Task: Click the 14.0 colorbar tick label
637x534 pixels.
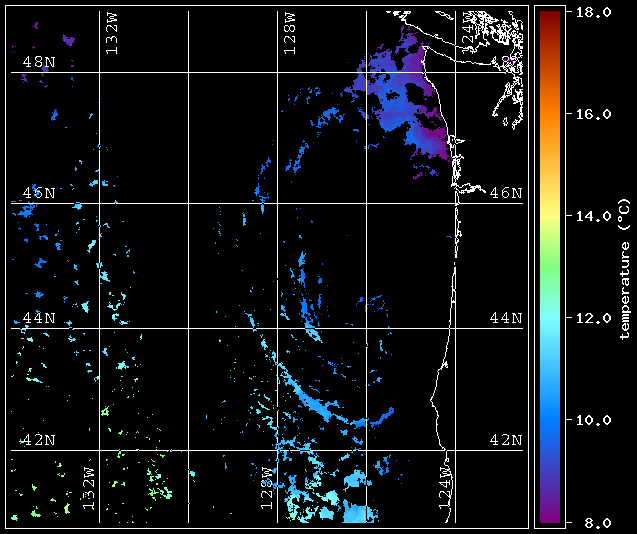Action: [x=582, y=216]
